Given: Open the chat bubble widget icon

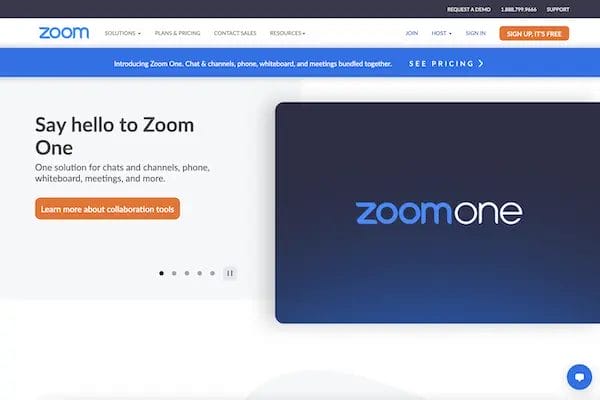Looking at the screenshot, I should 579,377.
